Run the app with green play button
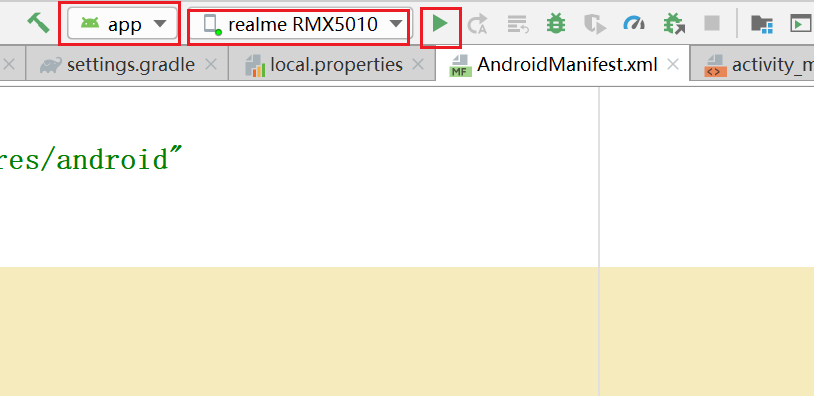814x396 pixels. pos(440,24)
